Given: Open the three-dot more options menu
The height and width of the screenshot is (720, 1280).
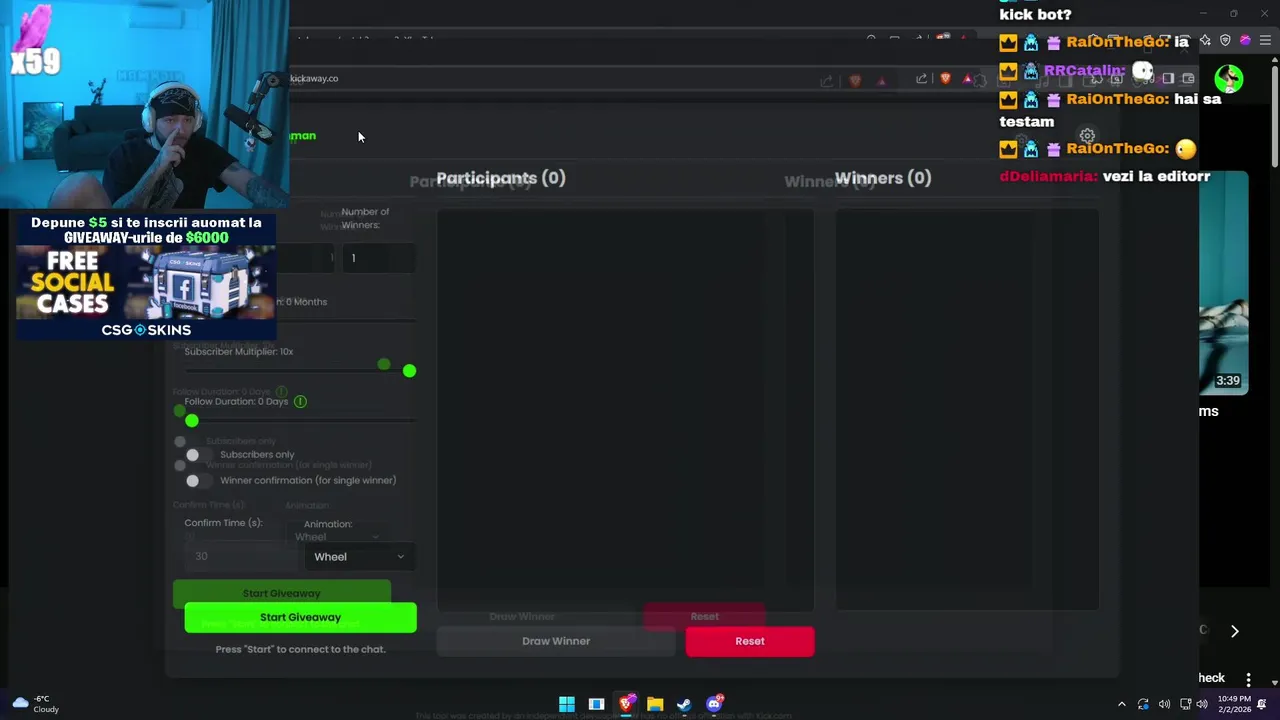Looking at the screenshot, I should [1248, 679].
